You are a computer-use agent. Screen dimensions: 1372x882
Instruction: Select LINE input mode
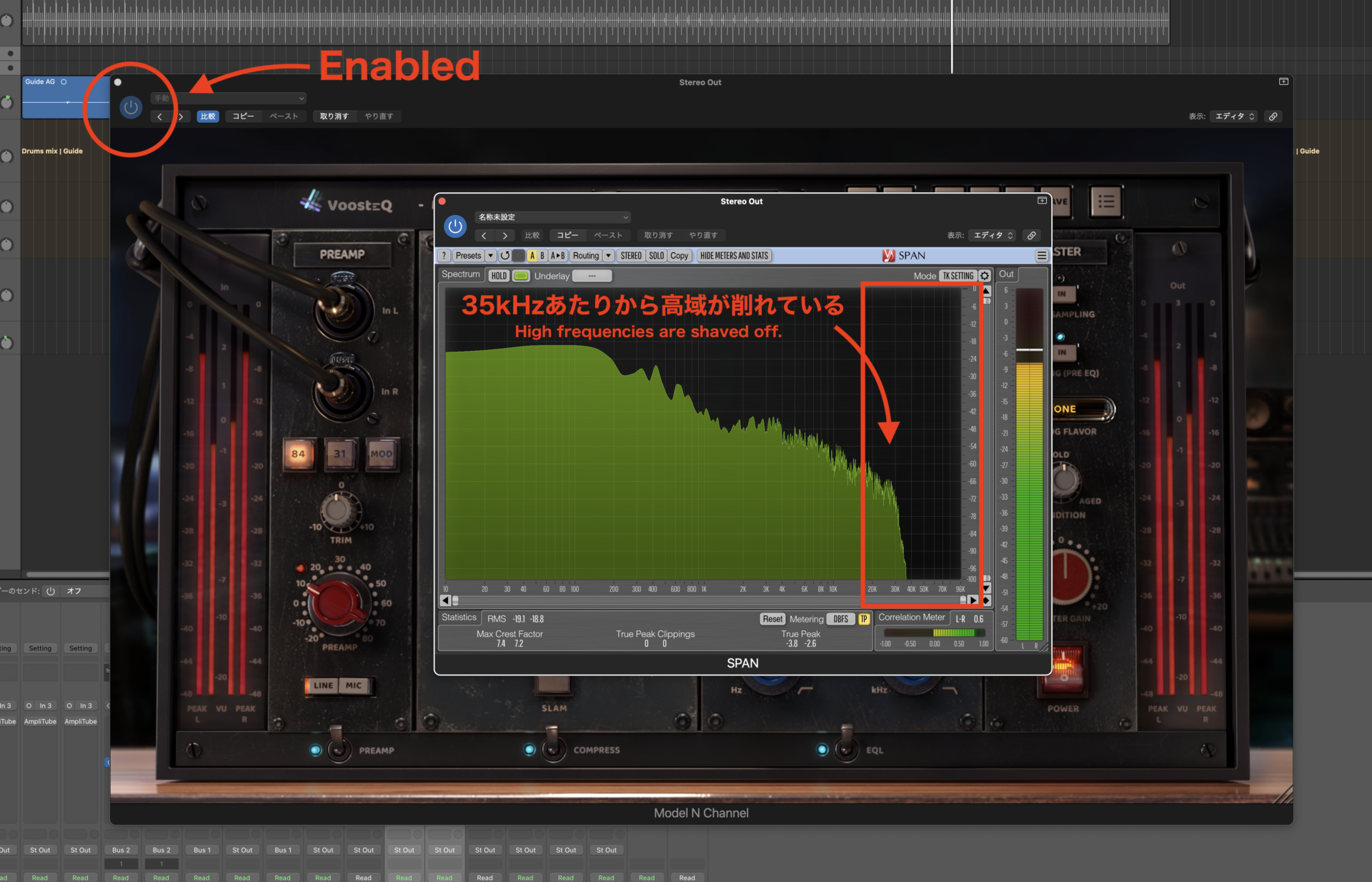click(323, 685)
